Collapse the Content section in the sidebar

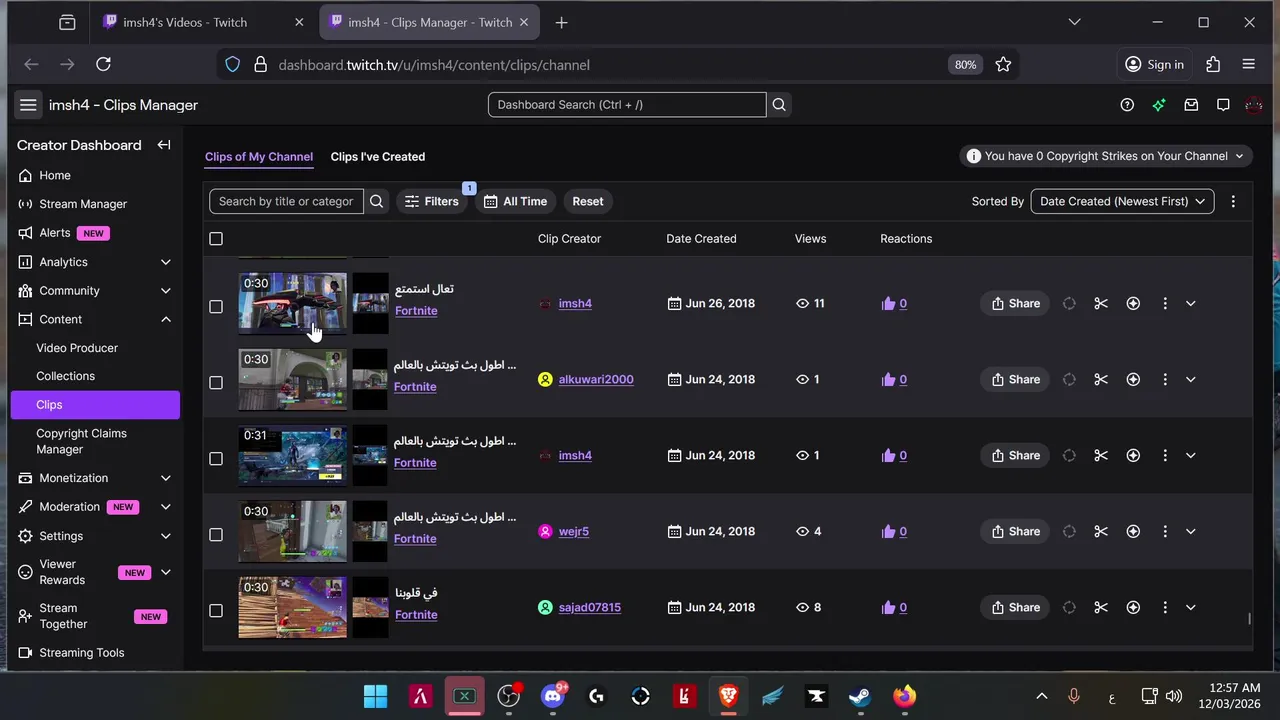(166, 319)
